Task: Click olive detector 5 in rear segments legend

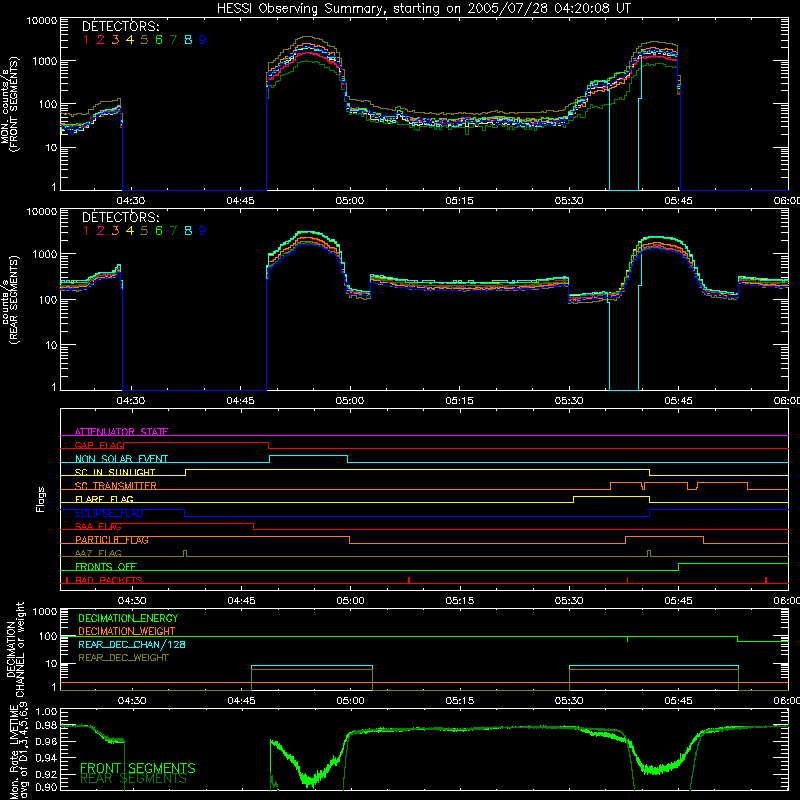Action: [x=144, y=231]
